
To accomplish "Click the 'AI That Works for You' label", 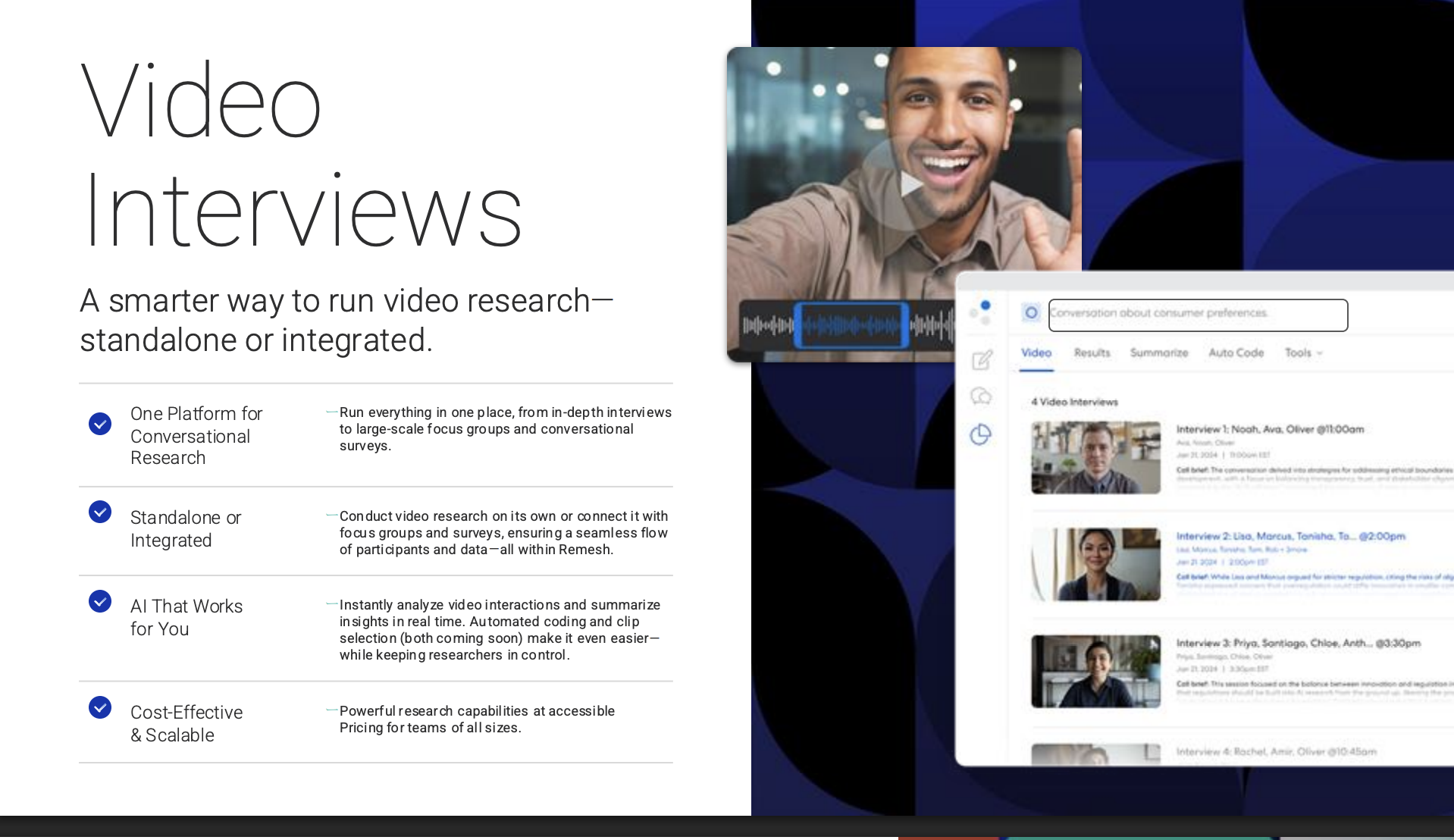I will (x=186, y=618).
